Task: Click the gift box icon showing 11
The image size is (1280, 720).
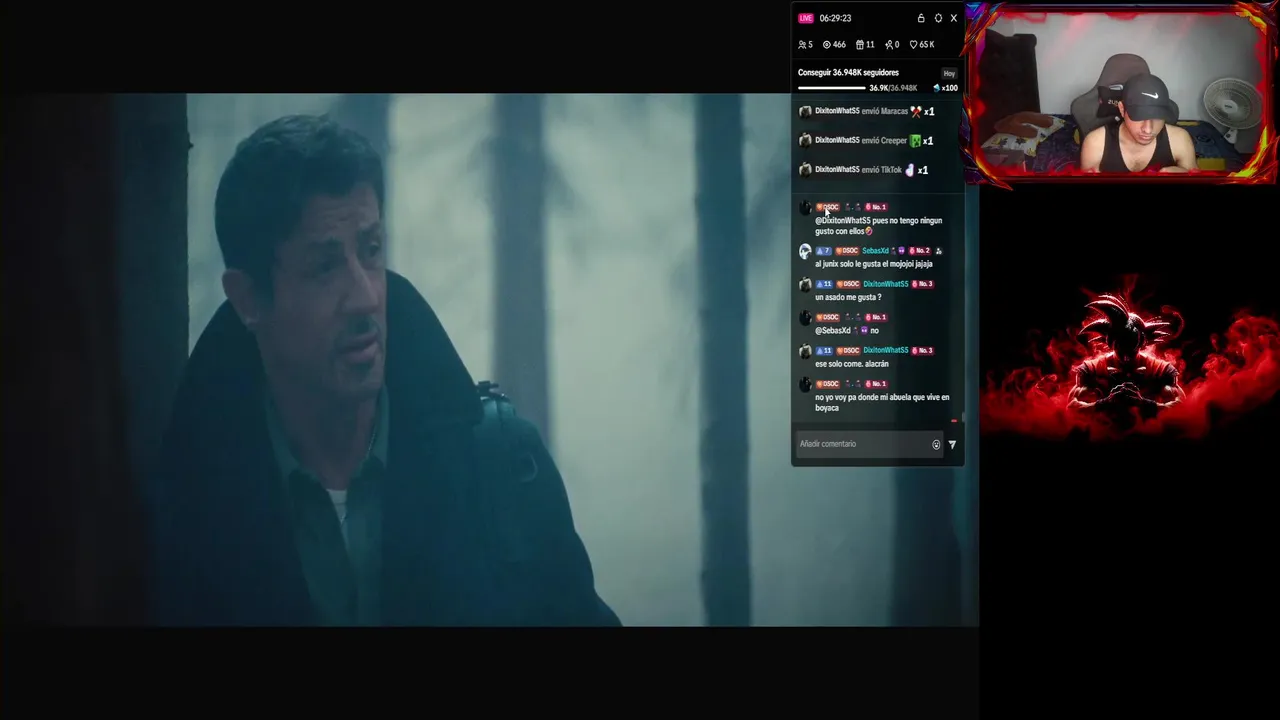Action: pyautogui.click(x=860, y=45)
